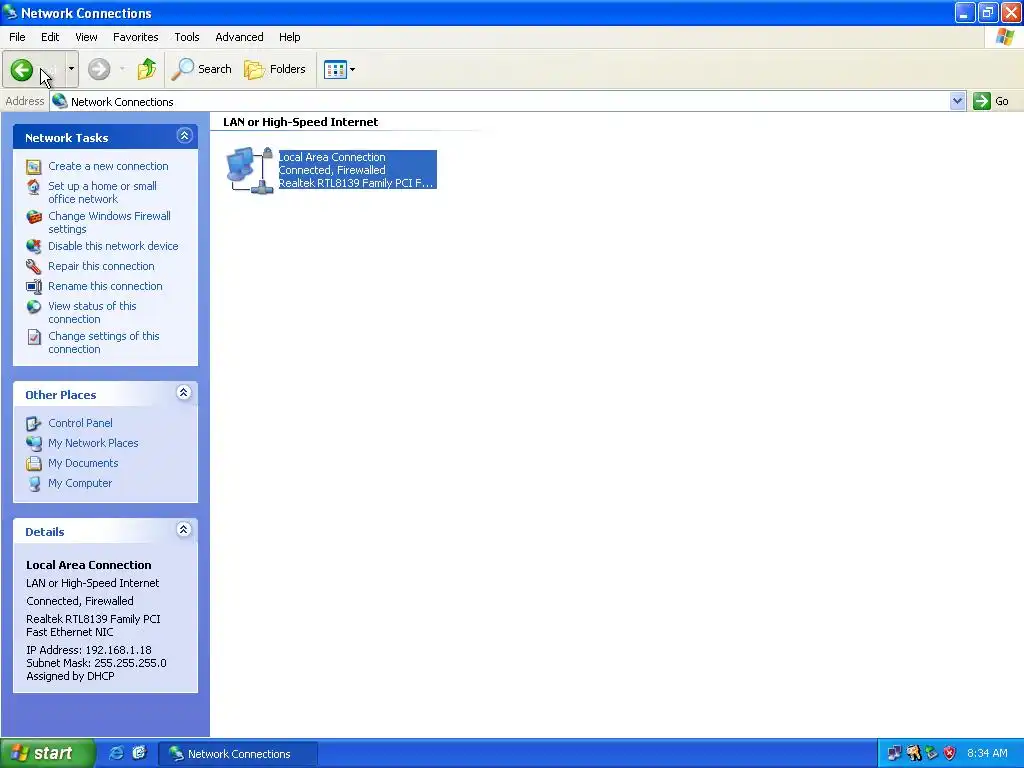Collapse the Network Tasks panel

click(x=184, y=136)
